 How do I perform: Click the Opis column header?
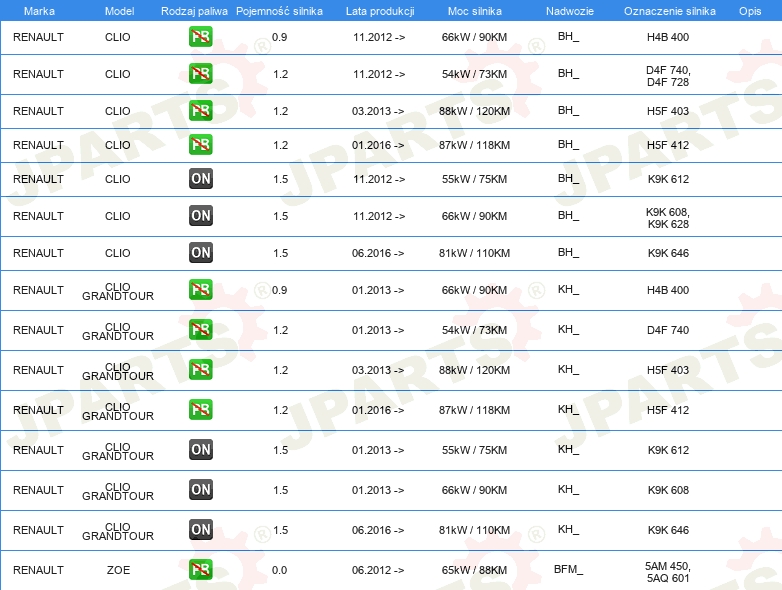(x=750, y=11)
